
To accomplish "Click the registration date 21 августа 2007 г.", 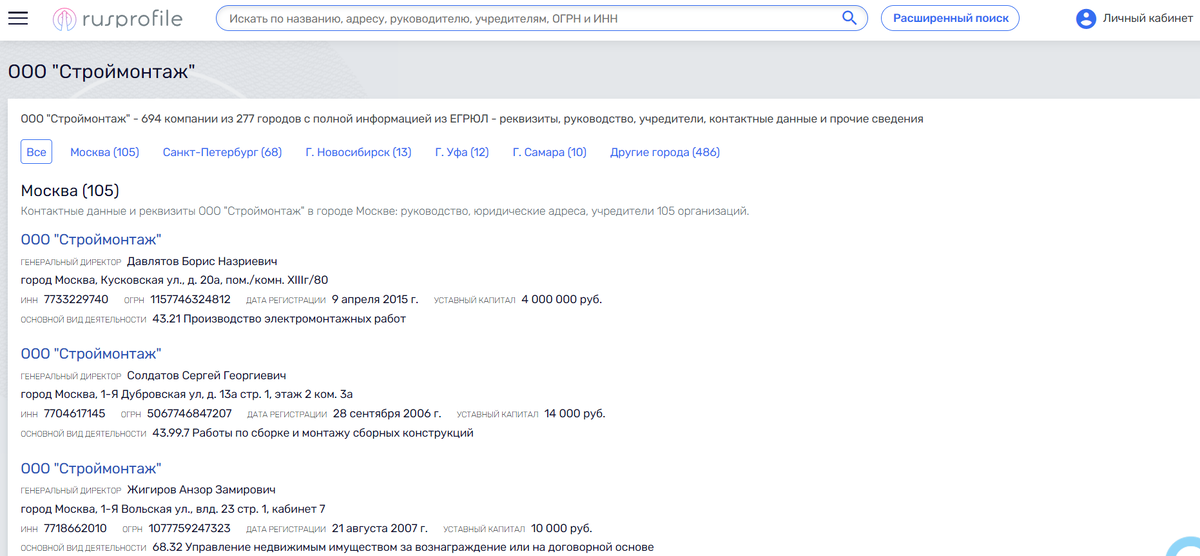I will [379, 528].
